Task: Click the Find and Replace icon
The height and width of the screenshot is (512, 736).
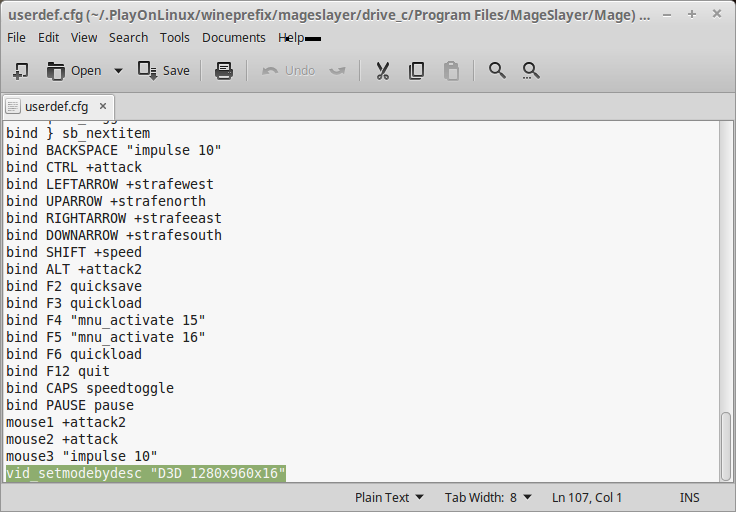Action: click(531, 71)
